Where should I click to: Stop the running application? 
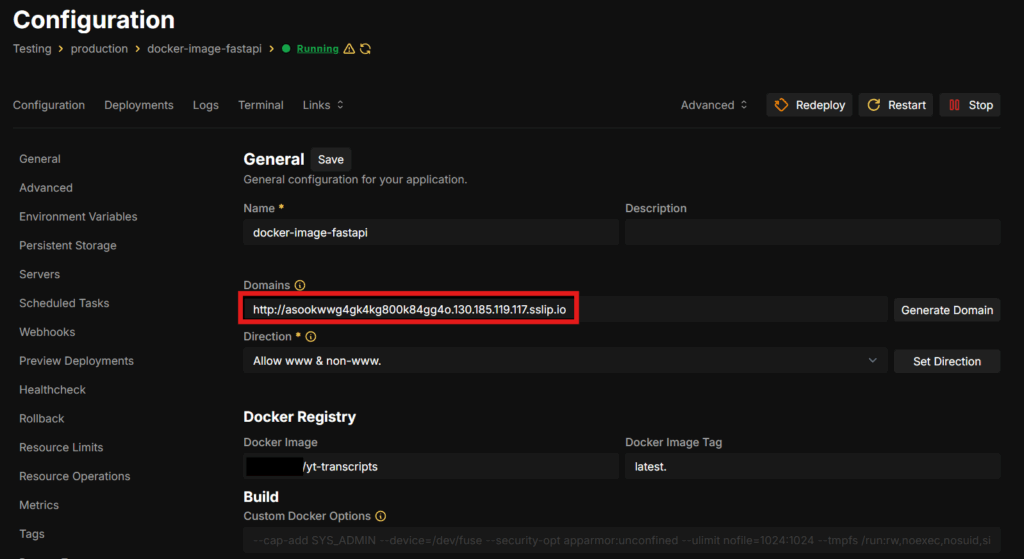[970, 105]
